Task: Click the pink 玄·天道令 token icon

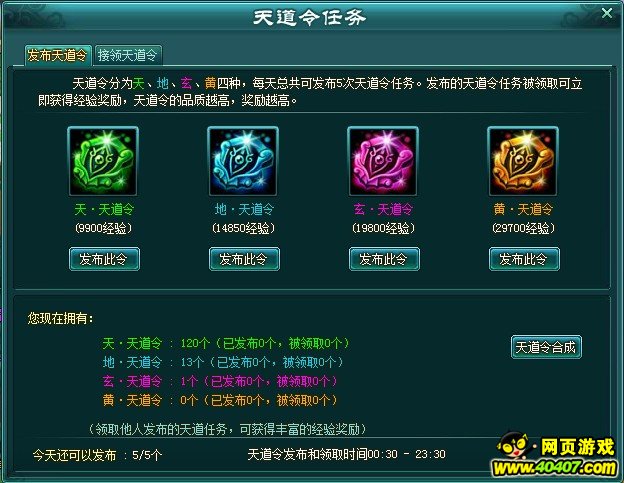Action: [x=383, y=161]
